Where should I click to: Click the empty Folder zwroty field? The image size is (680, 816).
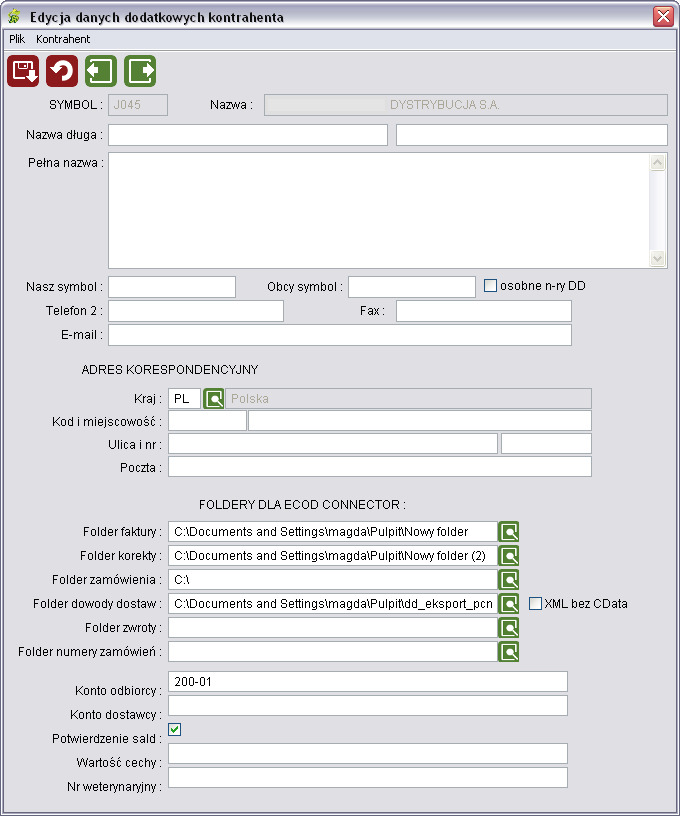pyautogui.click(x=333, y=628)
